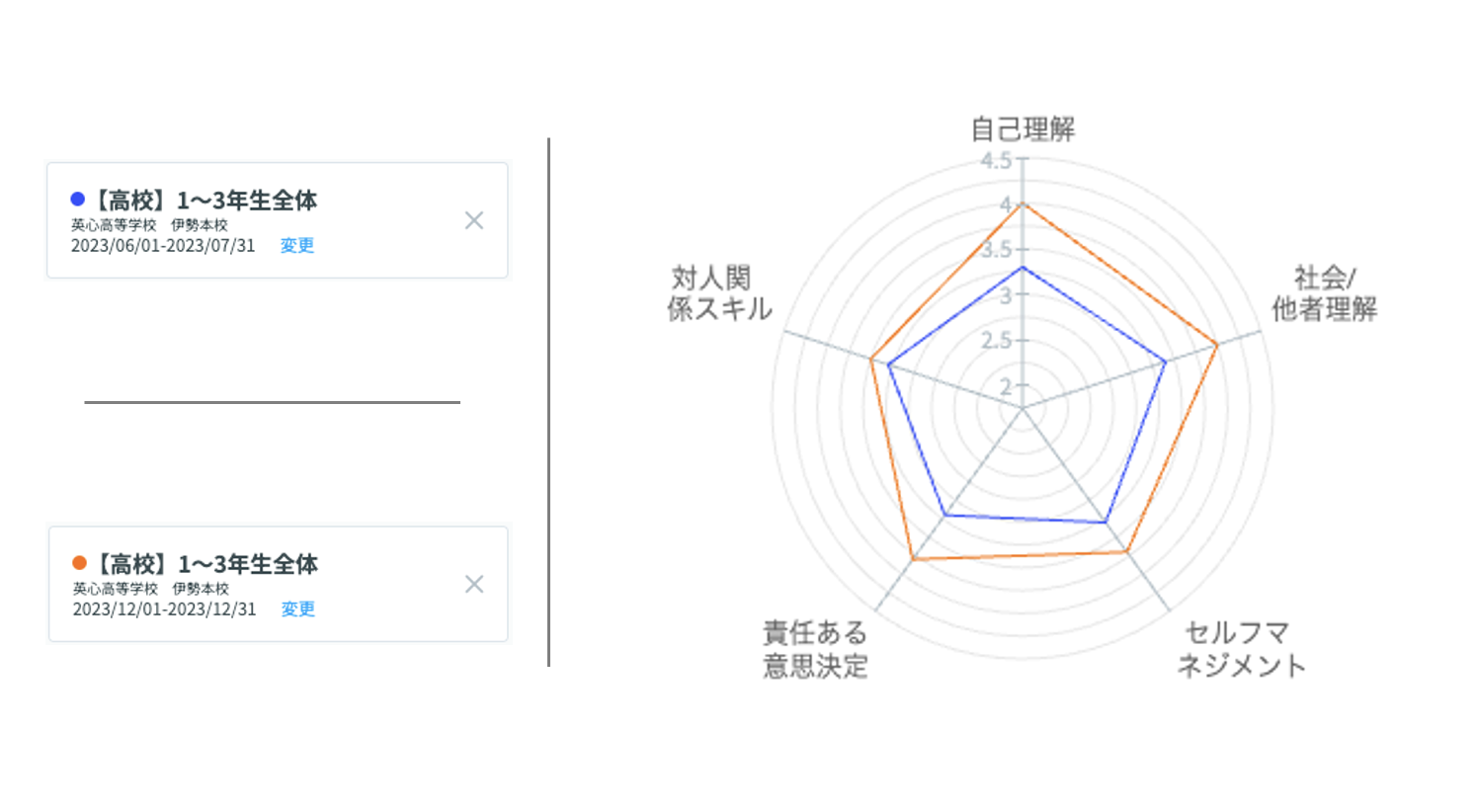Click the blue vertex on 責任ある意思決定 axis
The height and width of the screenshot is (812, 1478).
944,516
